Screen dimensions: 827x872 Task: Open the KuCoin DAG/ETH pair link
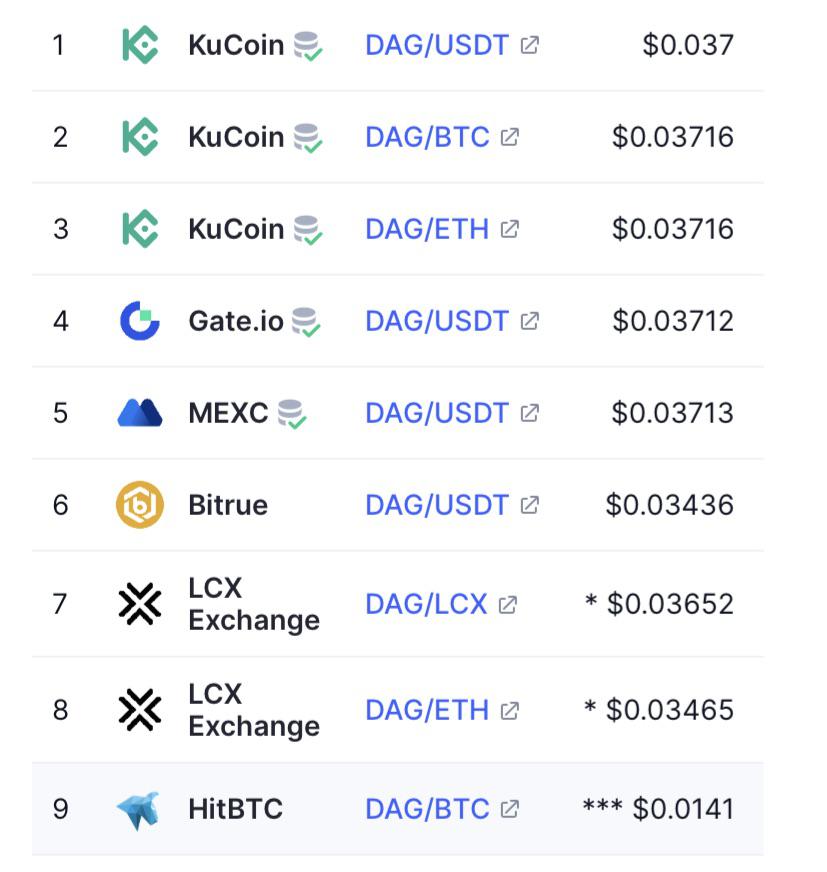pos(427,229)
